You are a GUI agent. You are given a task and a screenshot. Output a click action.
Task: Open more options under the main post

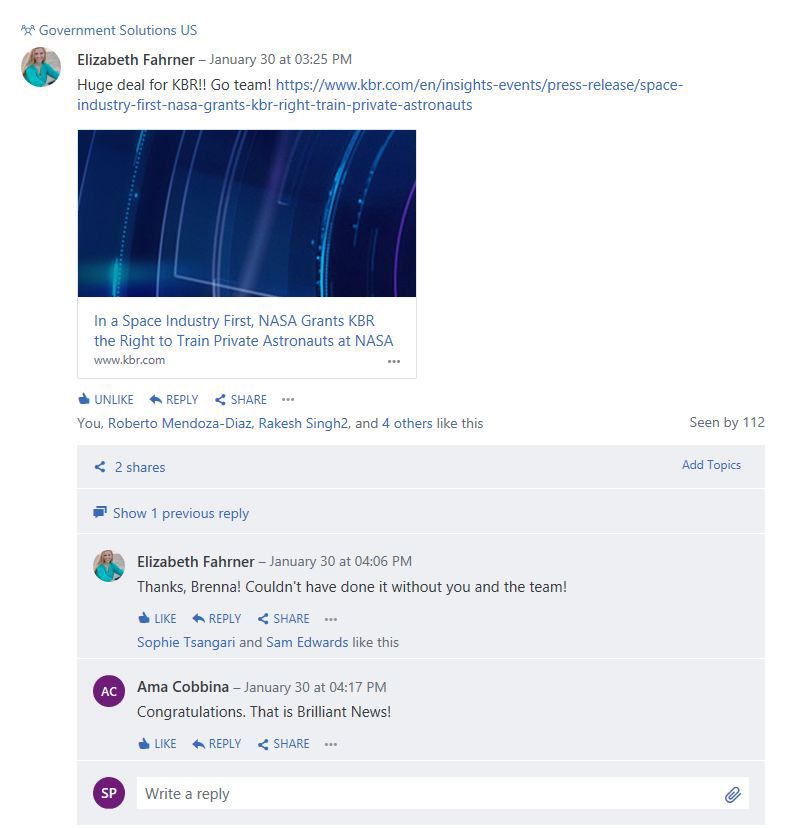pos(288,400)
